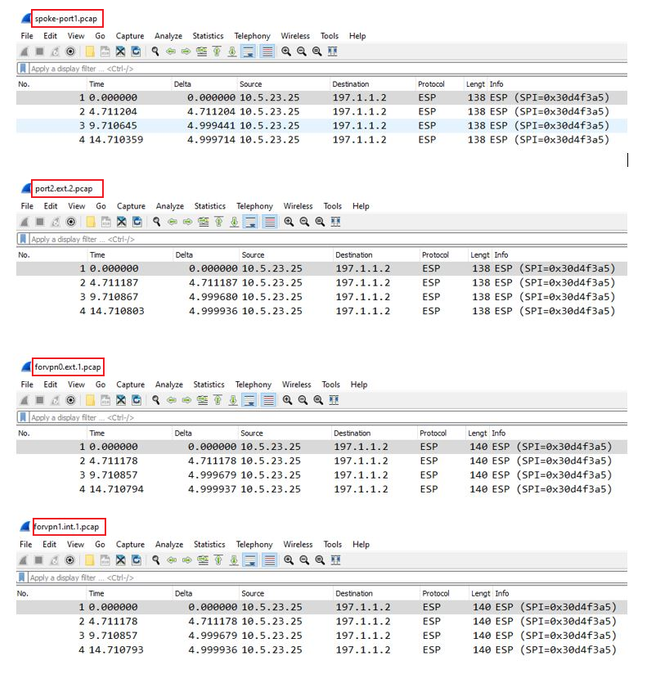The image size is (651, 679).
Task: Click zoom out icon in port2.ext.2.pcap window
Action: click(x=304, y=222)
